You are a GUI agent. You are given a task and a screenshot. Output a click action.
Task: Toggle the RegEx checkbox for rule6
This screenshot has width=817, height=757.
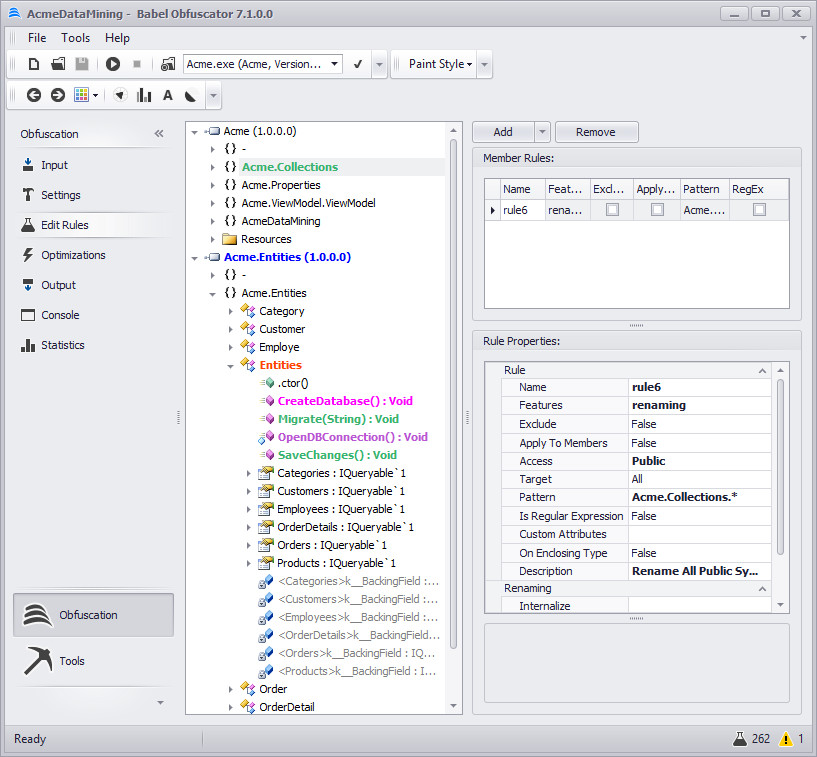point(759,210)
